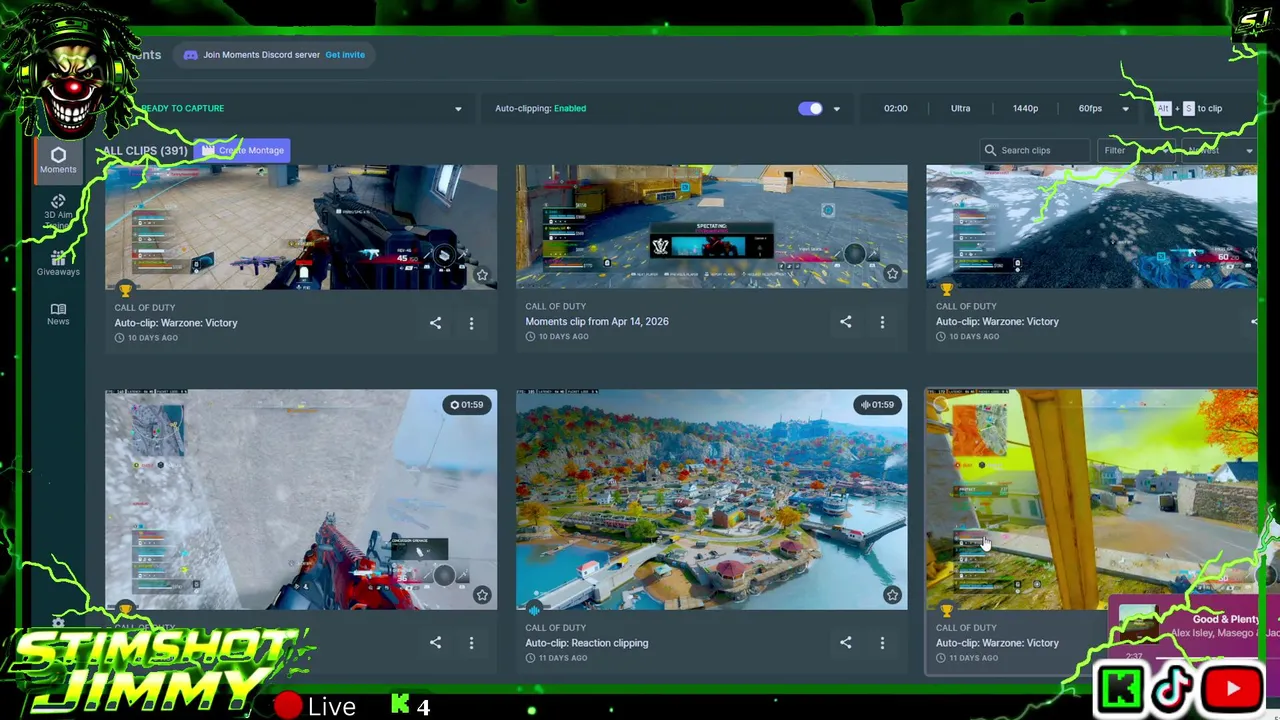
Task: Open the autumn yellow-beam Victory clip thumbnail
Action: point(1091,500)
